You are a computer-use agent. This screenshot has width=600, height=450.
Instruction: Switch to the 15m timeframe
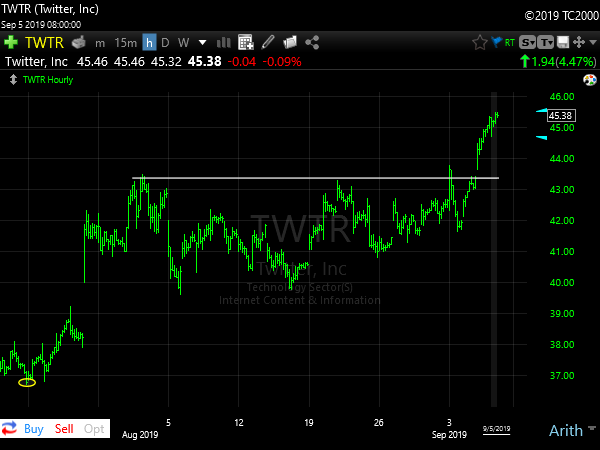tap(126, 42)
